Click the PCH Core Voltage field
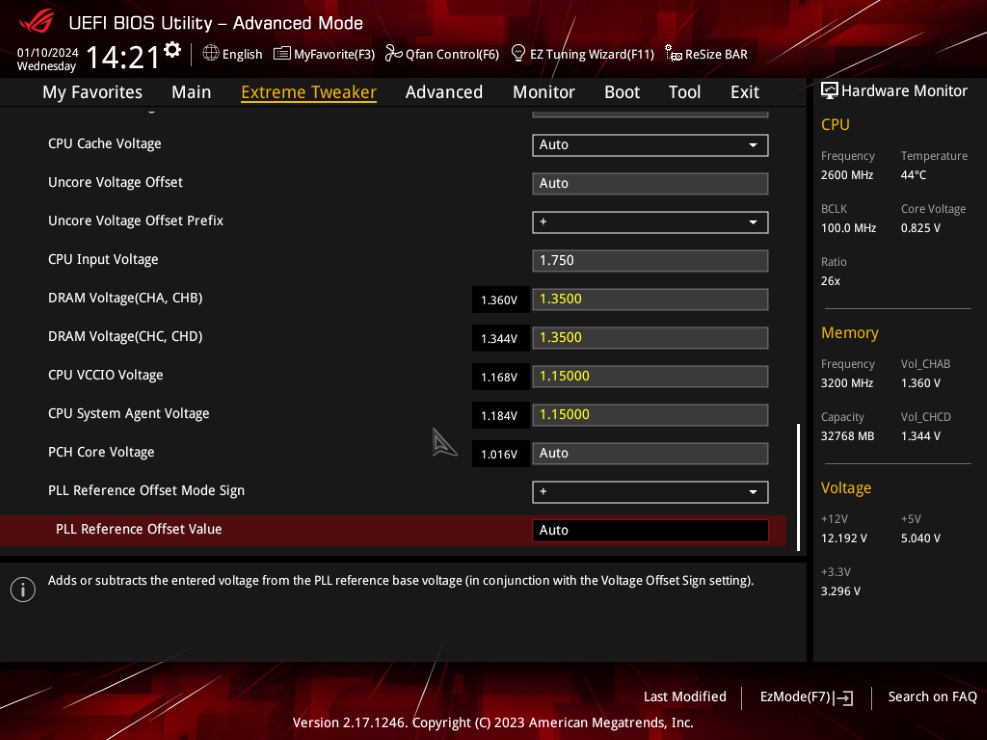 click(x=650, y=453)
